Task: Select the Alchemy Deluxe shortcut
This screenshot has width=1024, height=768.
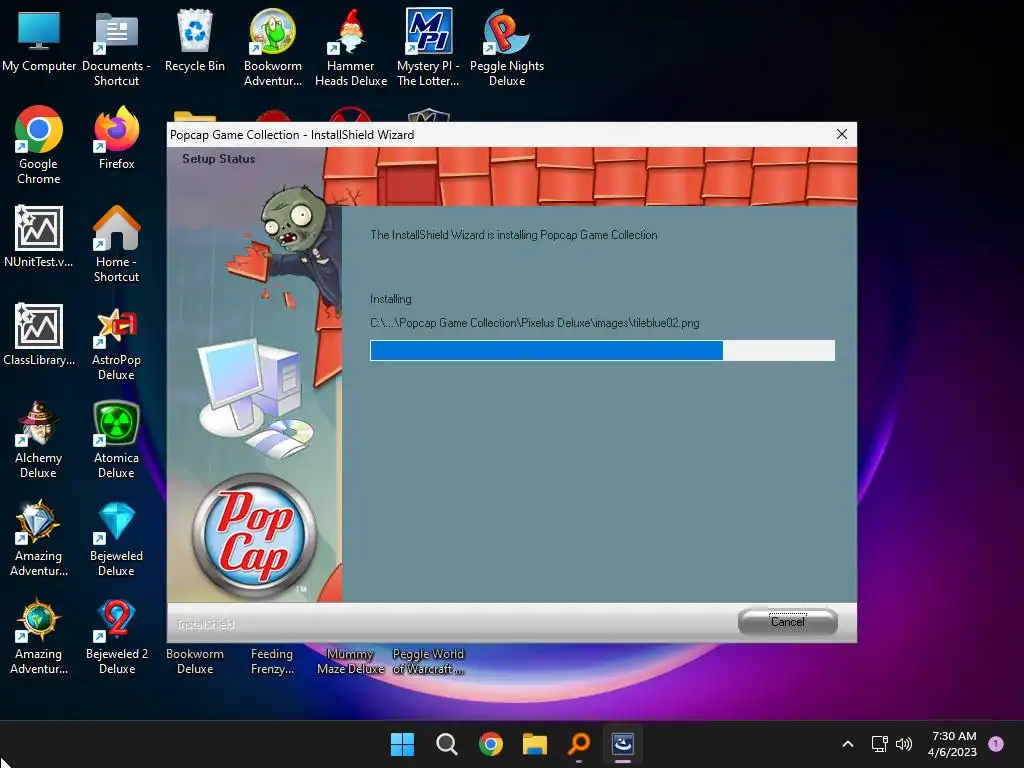Action: click(39, 440)
